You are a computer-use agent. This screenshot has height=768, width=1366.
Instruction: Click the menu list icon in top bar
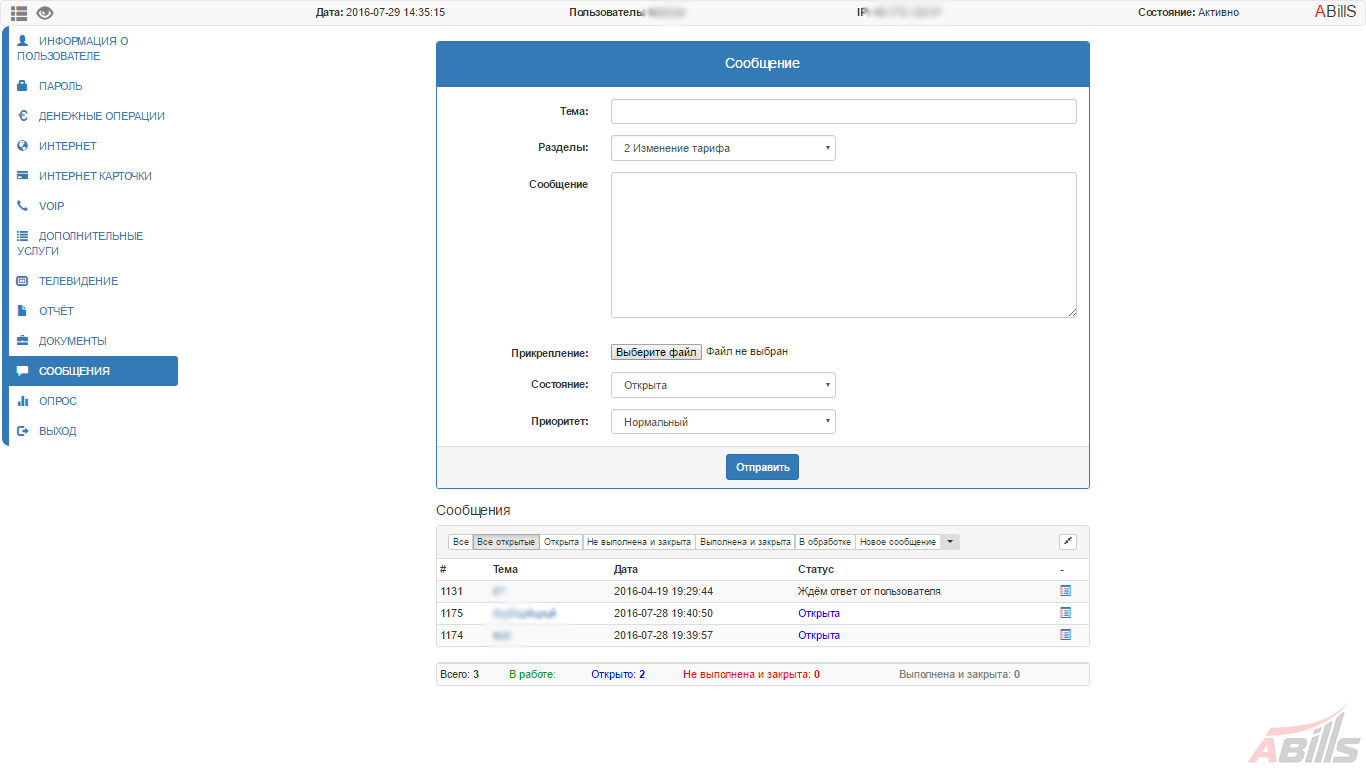[x=19, y=13]
